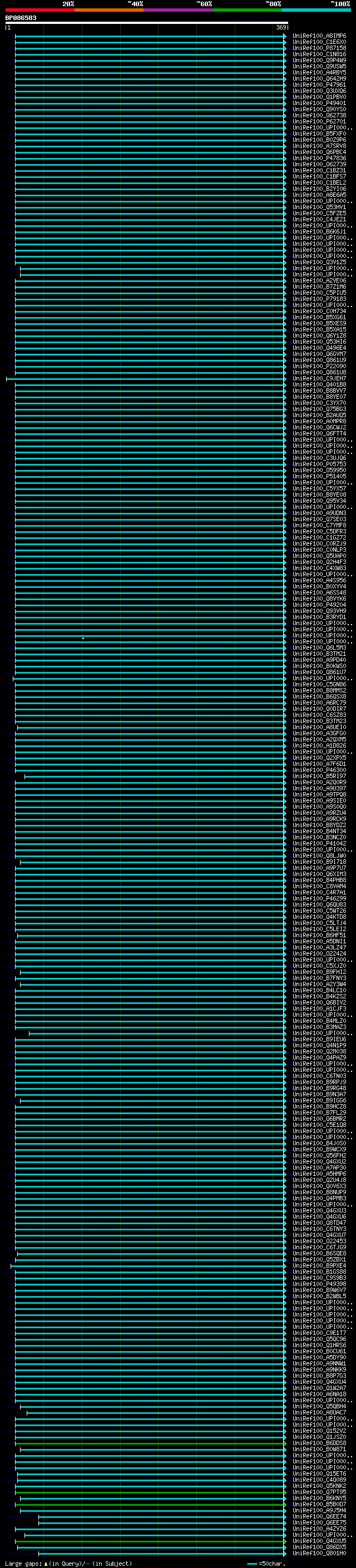Select the UniRef100_Q861U8 label

(319, 372)
